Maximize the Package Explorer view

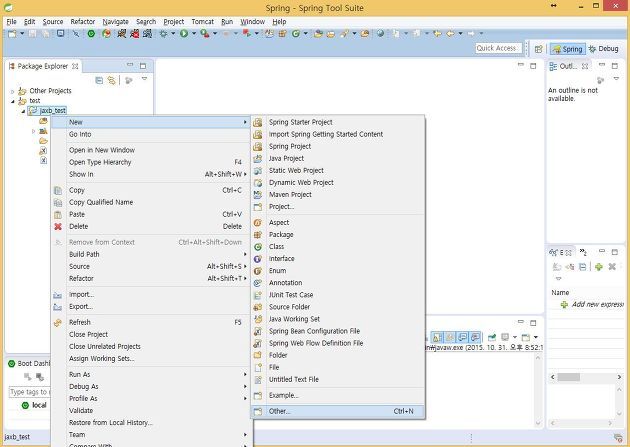143,66
